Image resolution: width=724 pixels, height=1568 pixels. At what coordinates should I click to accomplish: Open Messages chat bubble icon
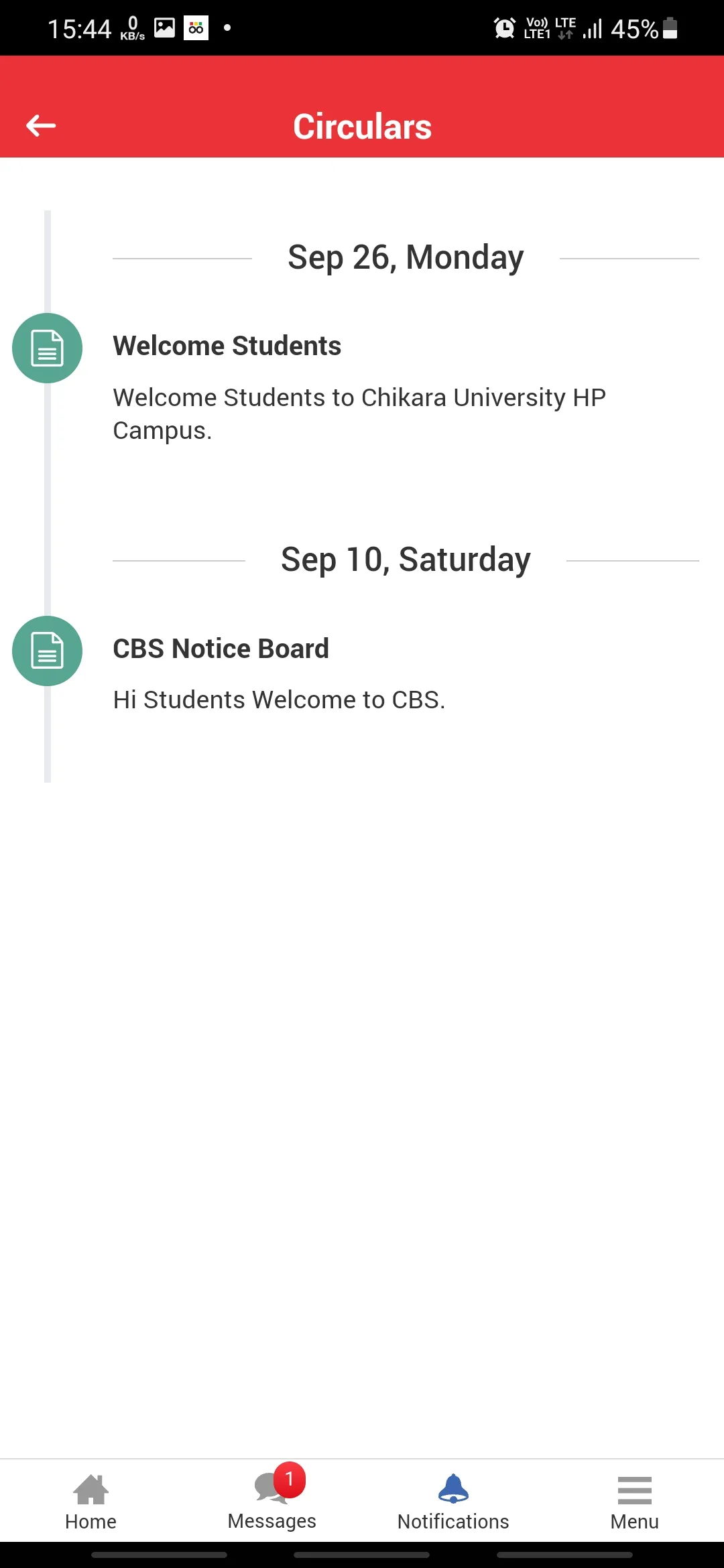click(x=269, y=1489)
